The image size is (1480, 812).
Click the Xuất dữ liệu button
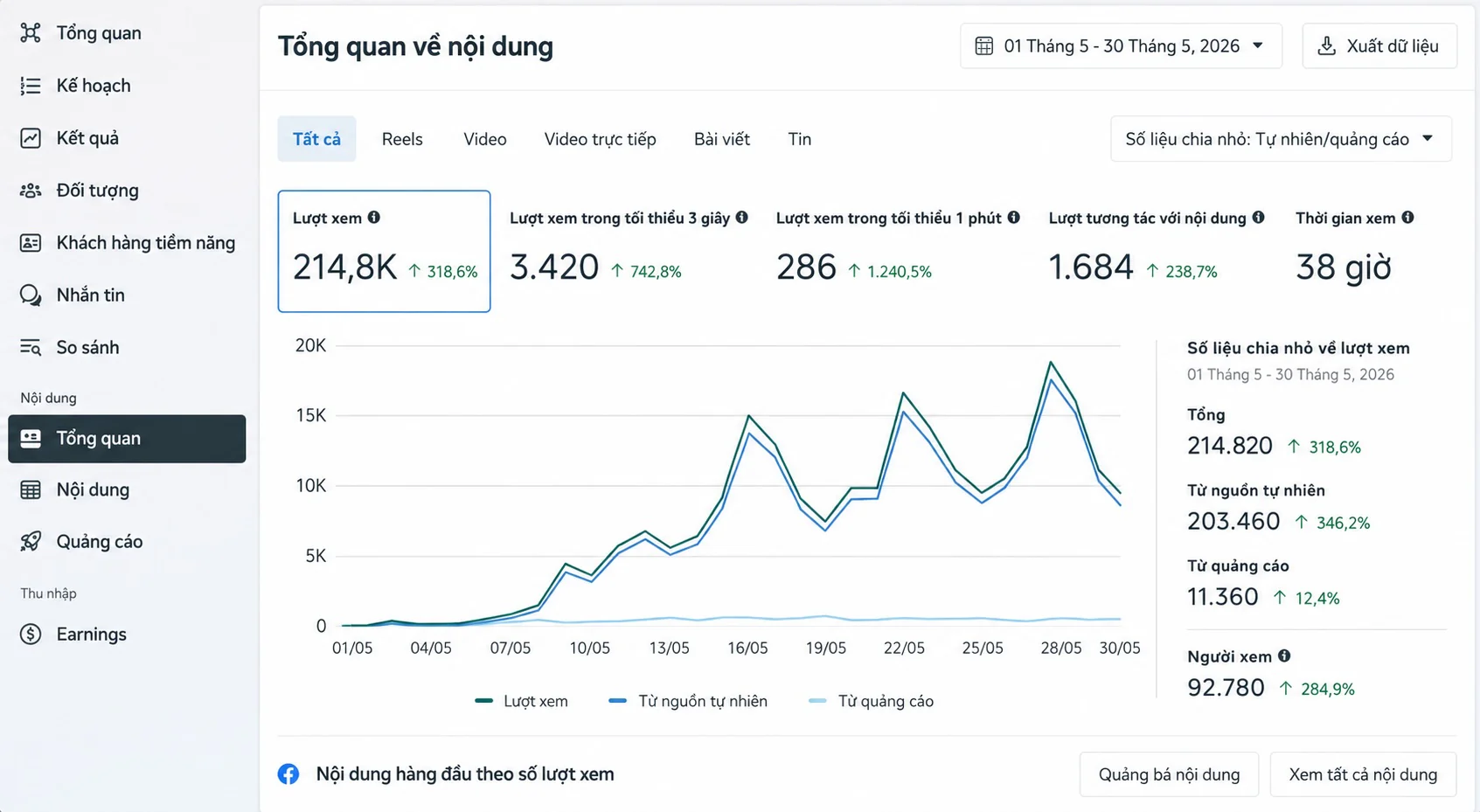[1379, 46]
